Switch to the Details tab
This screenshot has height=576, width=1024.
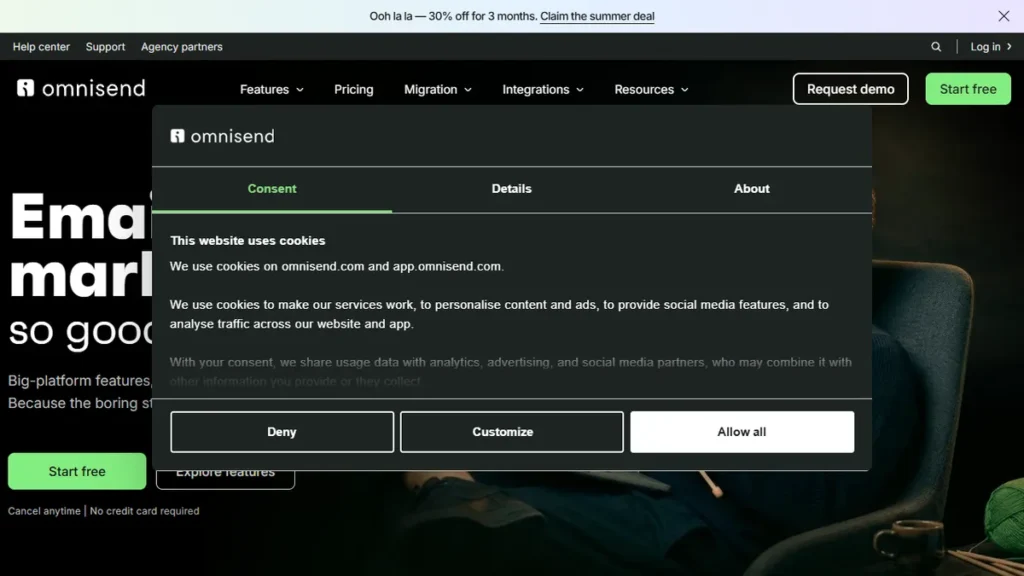[511, 189]
